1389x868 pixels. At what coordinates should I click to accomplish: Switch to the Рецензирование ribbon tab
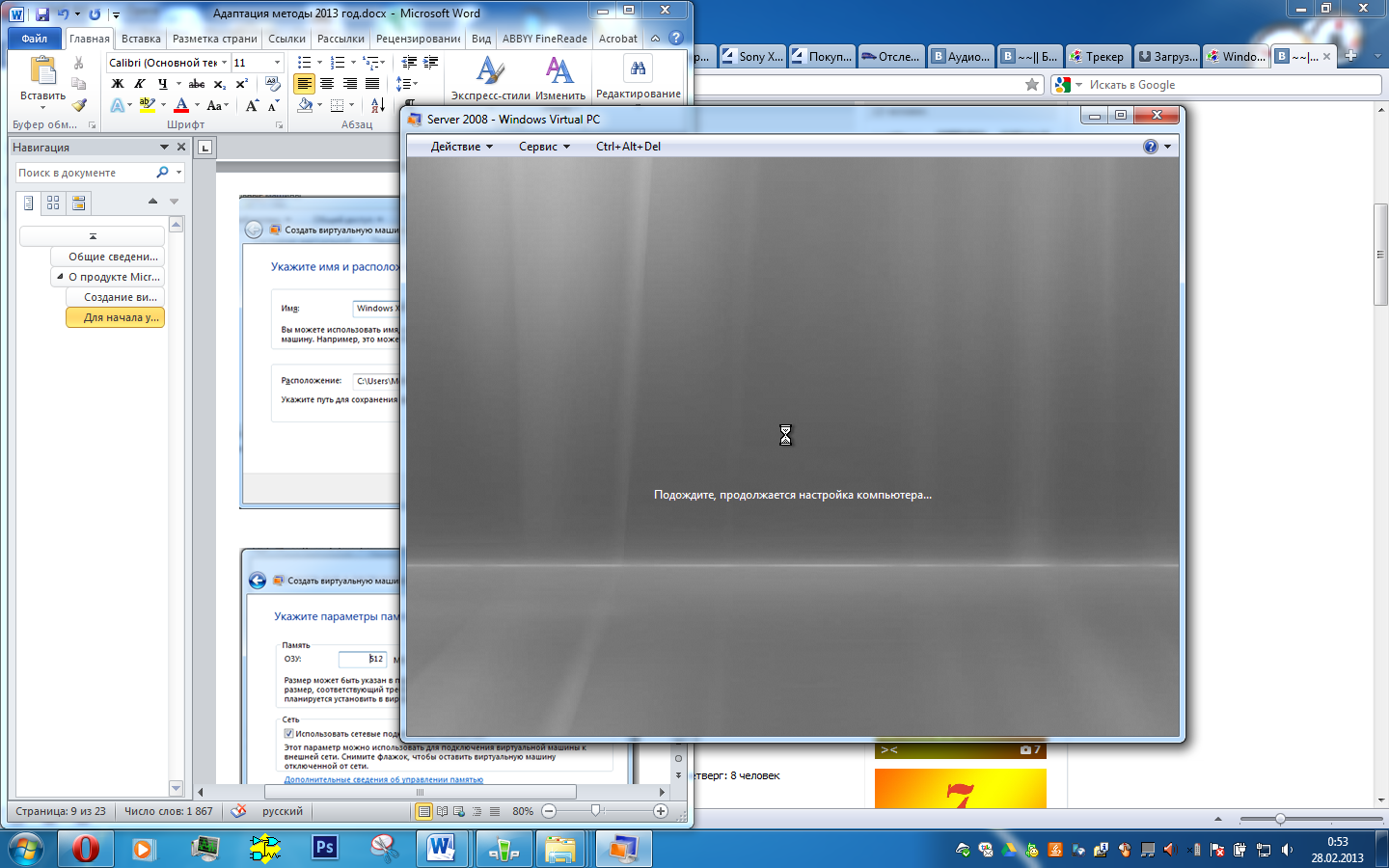[x=418, y=39]
